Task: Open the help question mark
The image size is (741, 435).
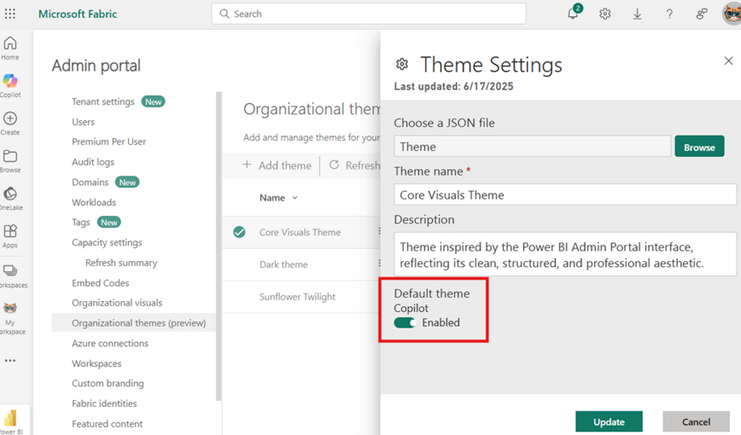Action: [x=669, y=14]
